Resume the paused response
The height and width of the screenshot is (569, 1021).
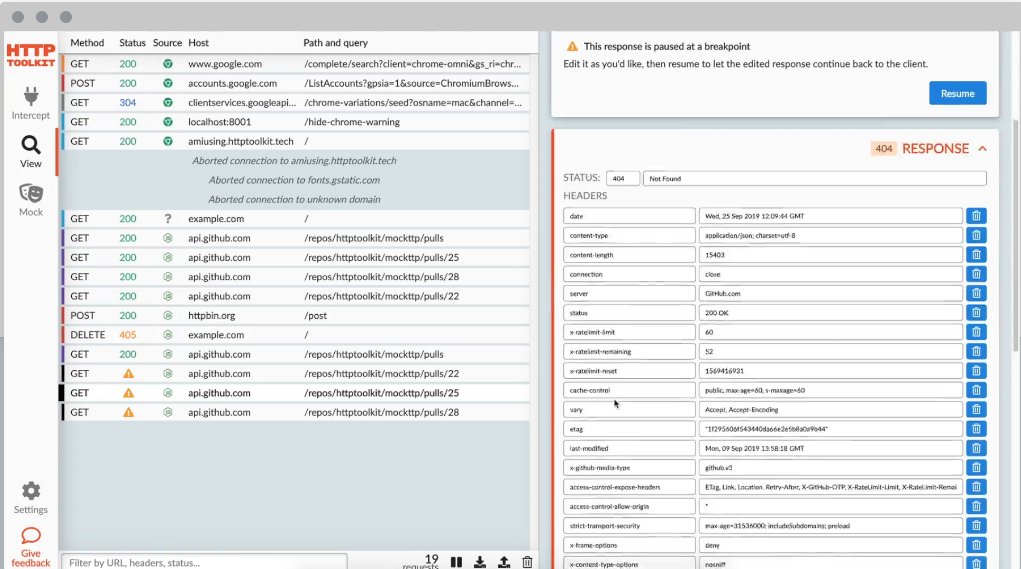pos(957,93)
